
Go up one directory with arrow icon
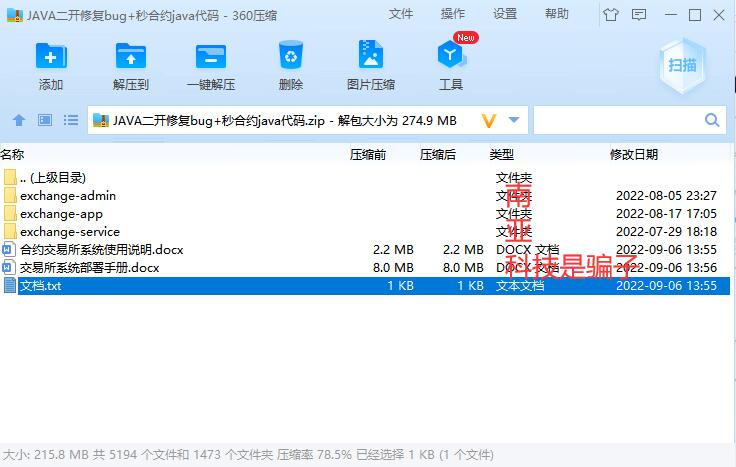pos(18,121)
